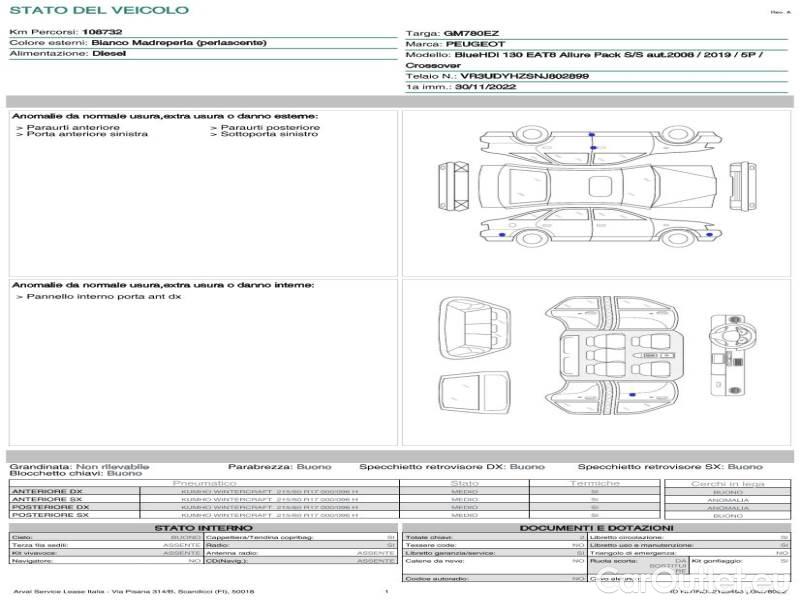Click the front-view car diagram at left
Image resolution: width=800 pixels, height=600 pixels.
455,185
